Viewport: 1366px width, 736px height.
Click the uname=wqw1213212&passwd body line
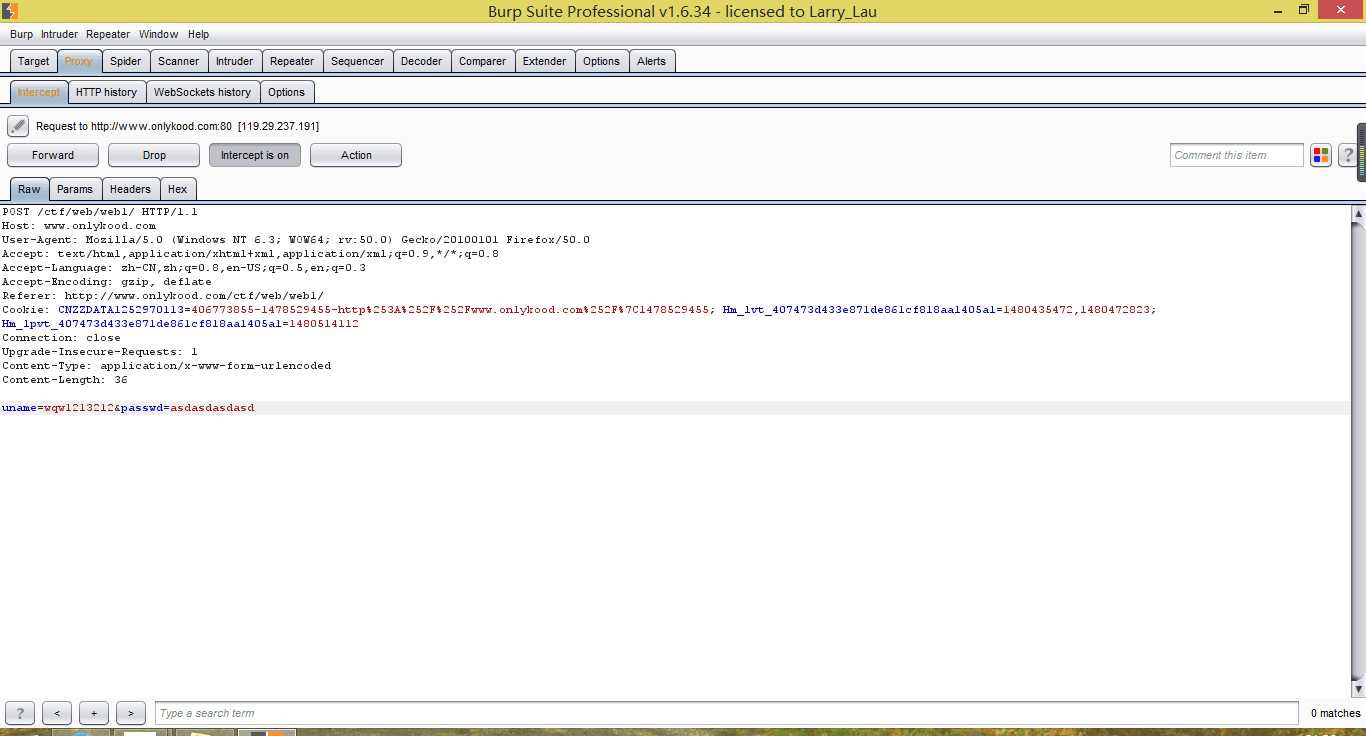128,408
